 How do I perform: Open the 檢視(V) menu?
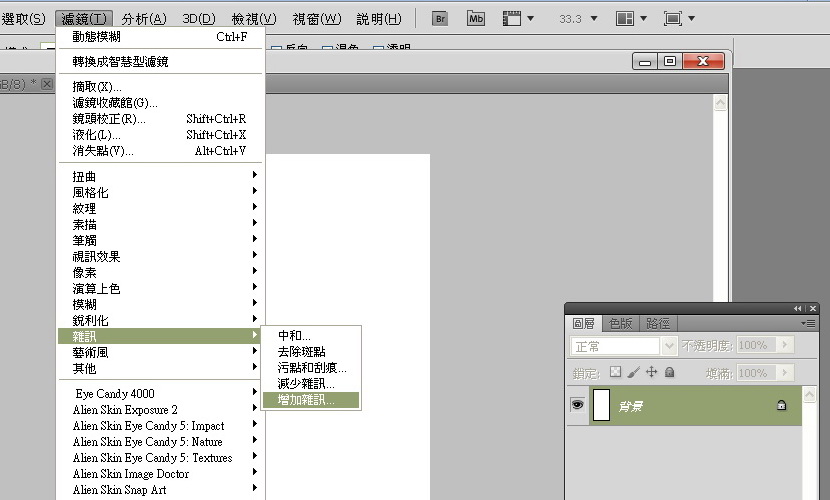[x=254, y=19]
